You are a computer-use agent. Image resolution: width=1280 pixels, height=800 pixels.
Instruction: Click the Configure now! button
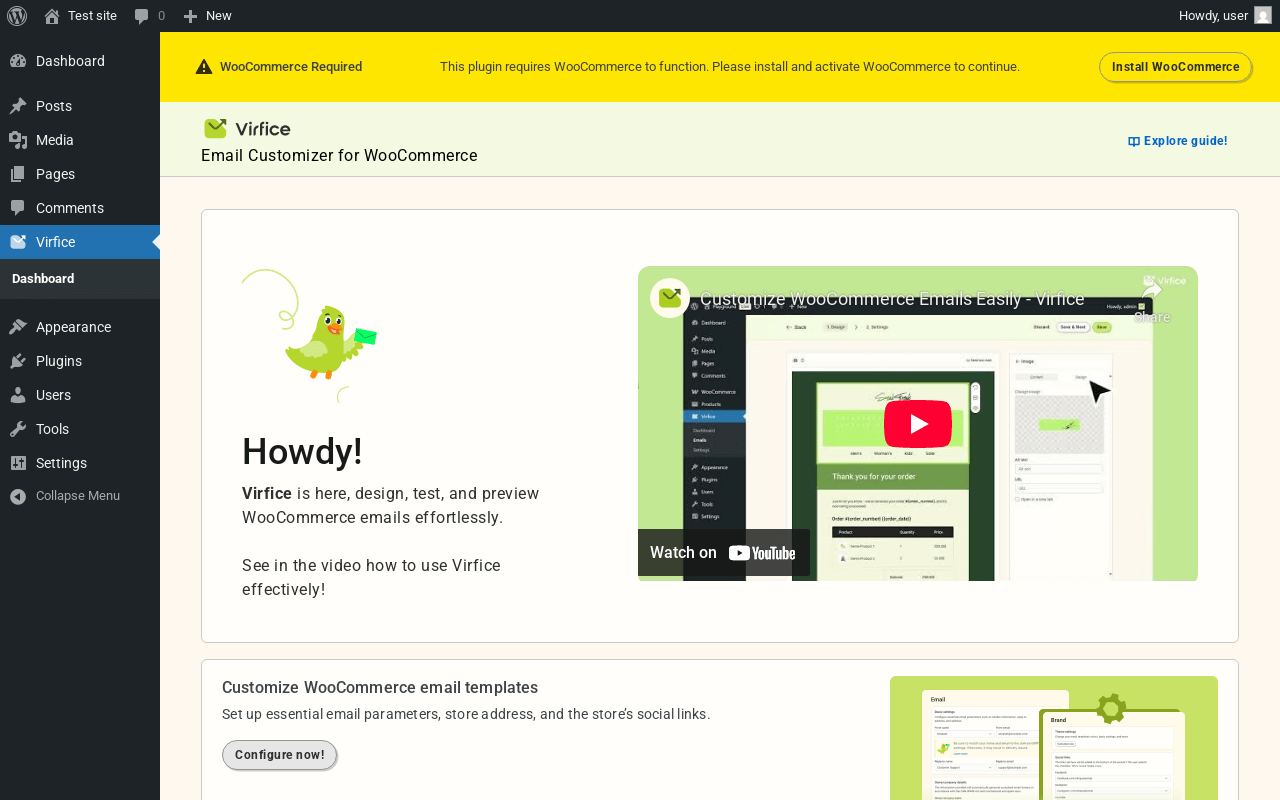(279, 755)
